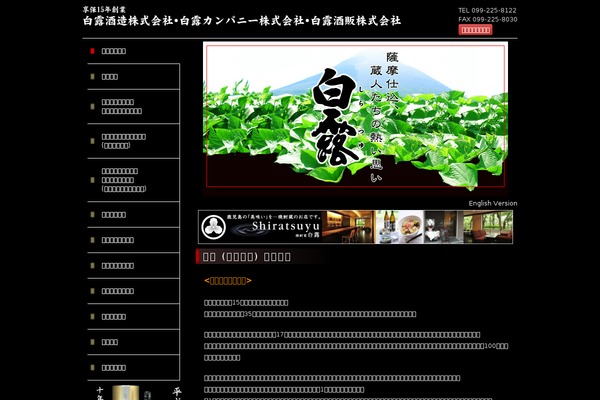Click the FAX 099-225-8030 text

[488, 19]
